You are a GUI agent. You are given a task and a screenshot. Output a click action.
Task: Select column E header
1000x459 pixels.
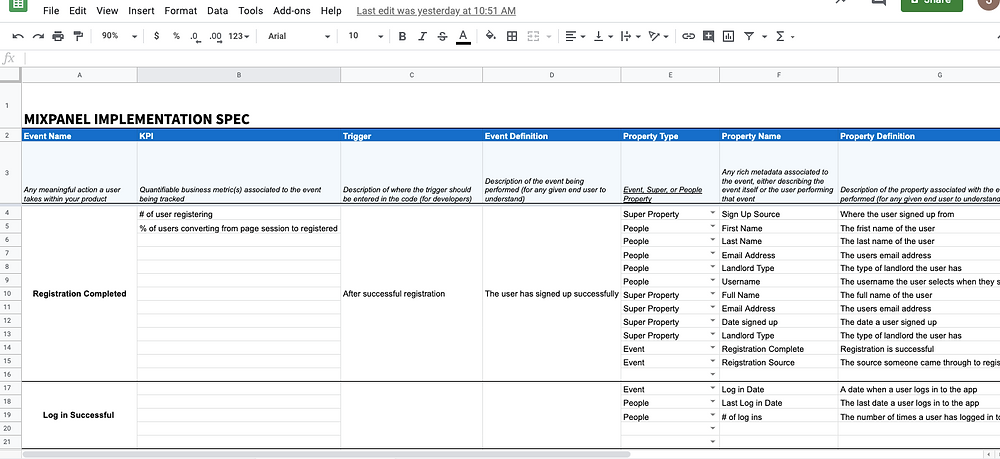tap(670, 75)
